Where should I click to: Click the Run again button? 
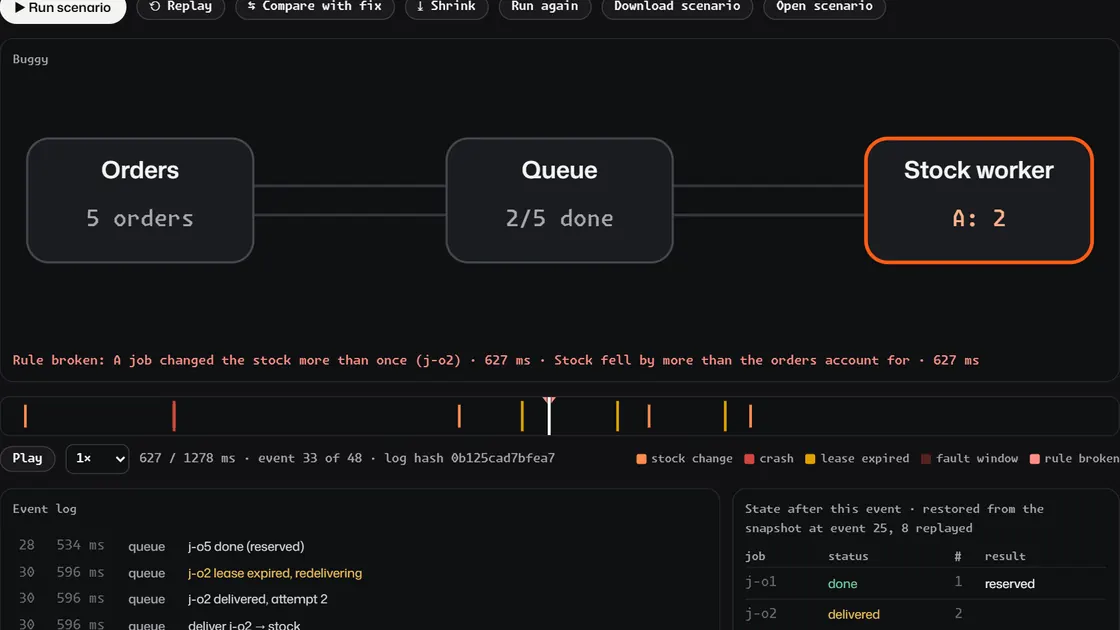click(544, 7)
